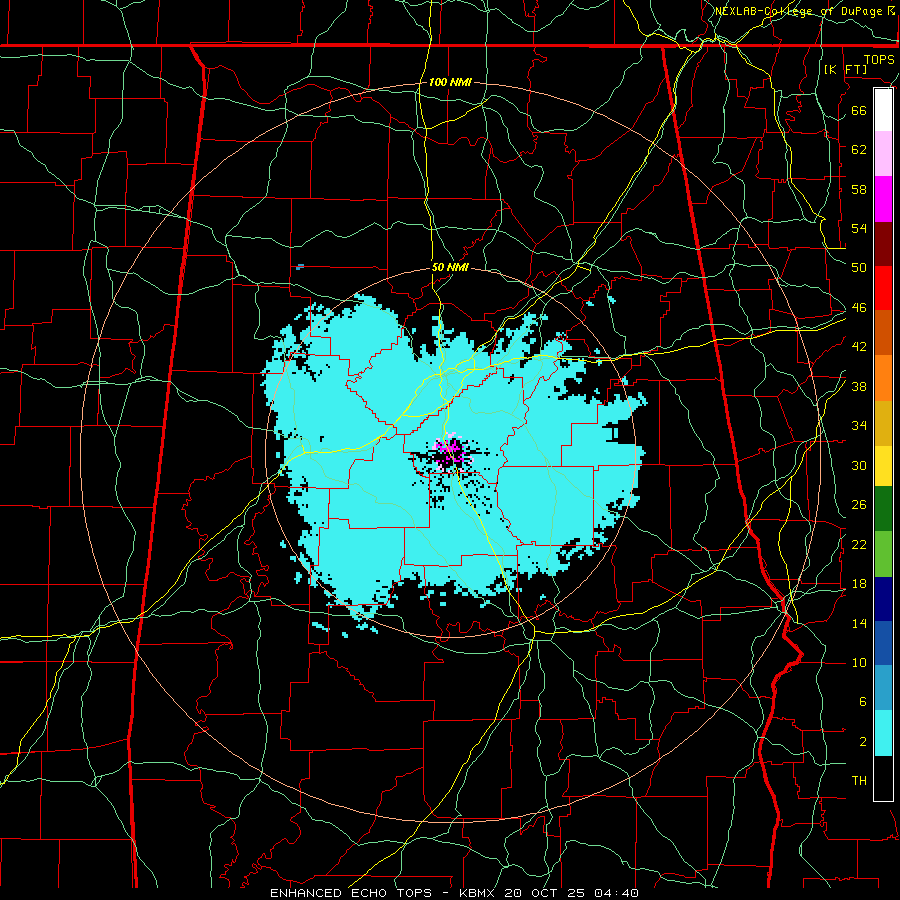Click the legend value "14"
Viewport: 900px width, 900px height.
pos(859,623)
